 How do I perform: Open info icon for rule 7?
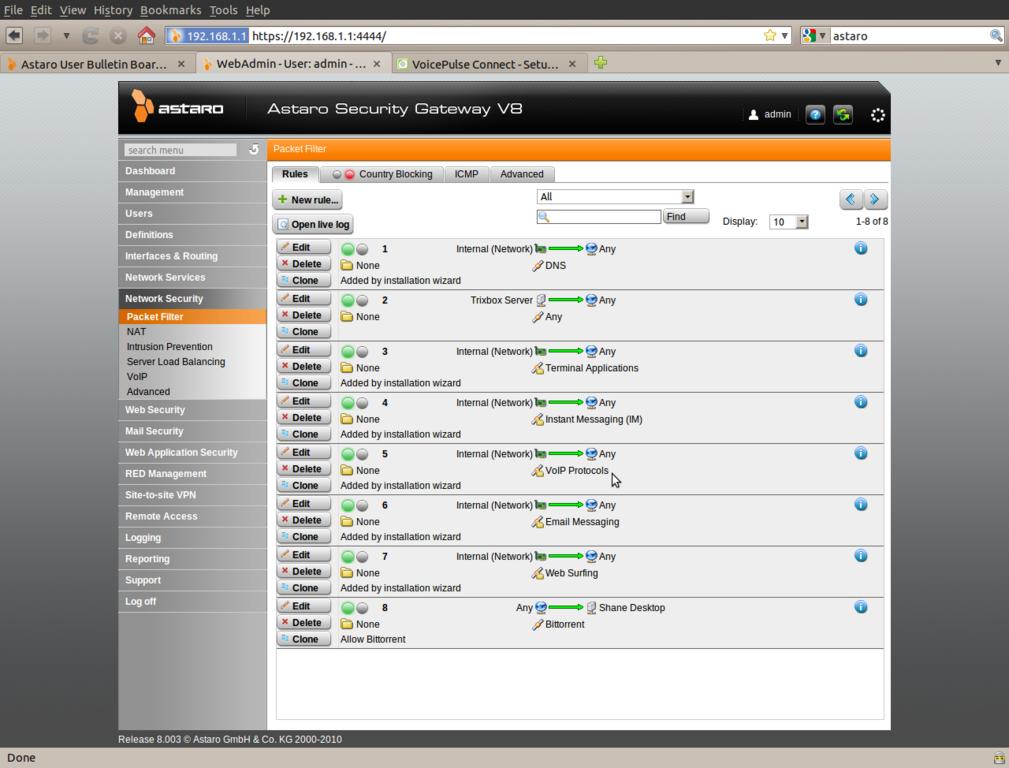tap(860, 556)
